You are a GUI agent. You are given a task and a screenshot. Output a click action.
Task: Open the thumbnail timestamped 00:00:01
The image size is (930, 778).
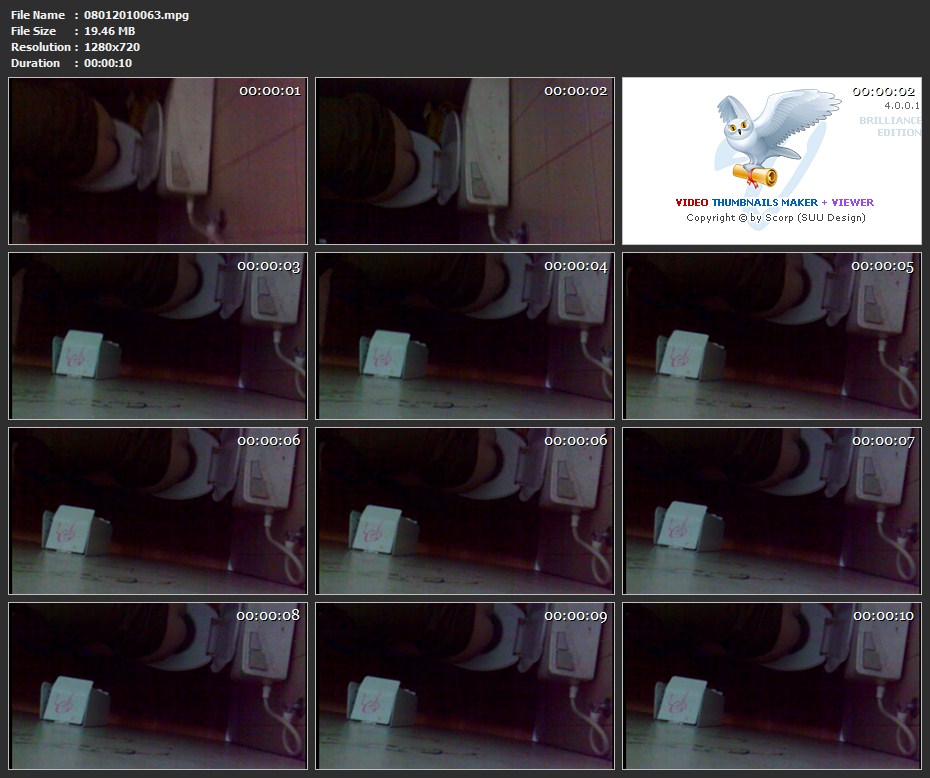pyautogui.click(x=158, y=161)
